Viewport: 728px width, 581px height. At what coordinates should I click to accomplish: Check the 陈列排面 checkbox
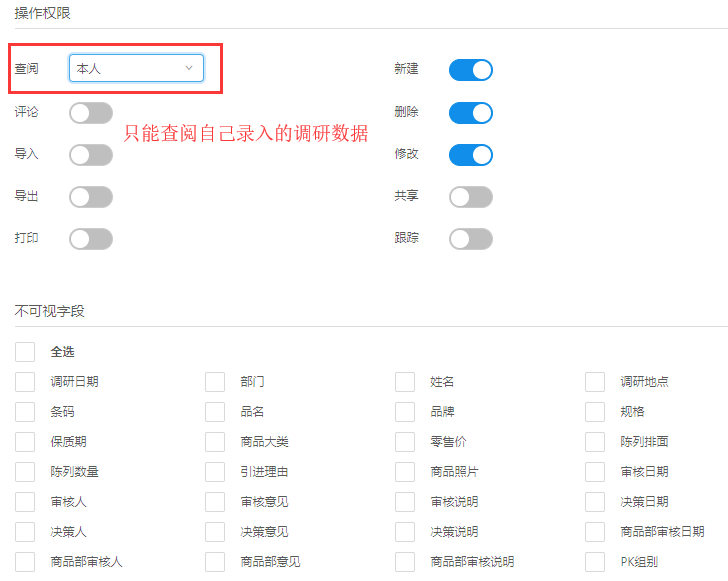(x=595, y=442)
